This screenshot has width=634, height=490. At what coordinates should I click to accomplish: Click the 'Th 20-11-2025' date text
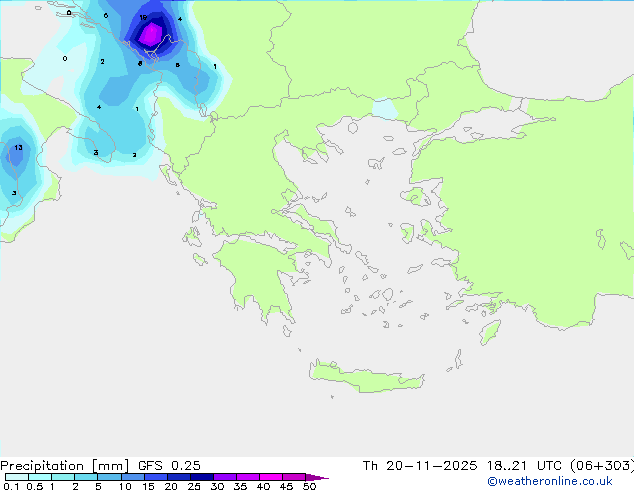point(419,466)
